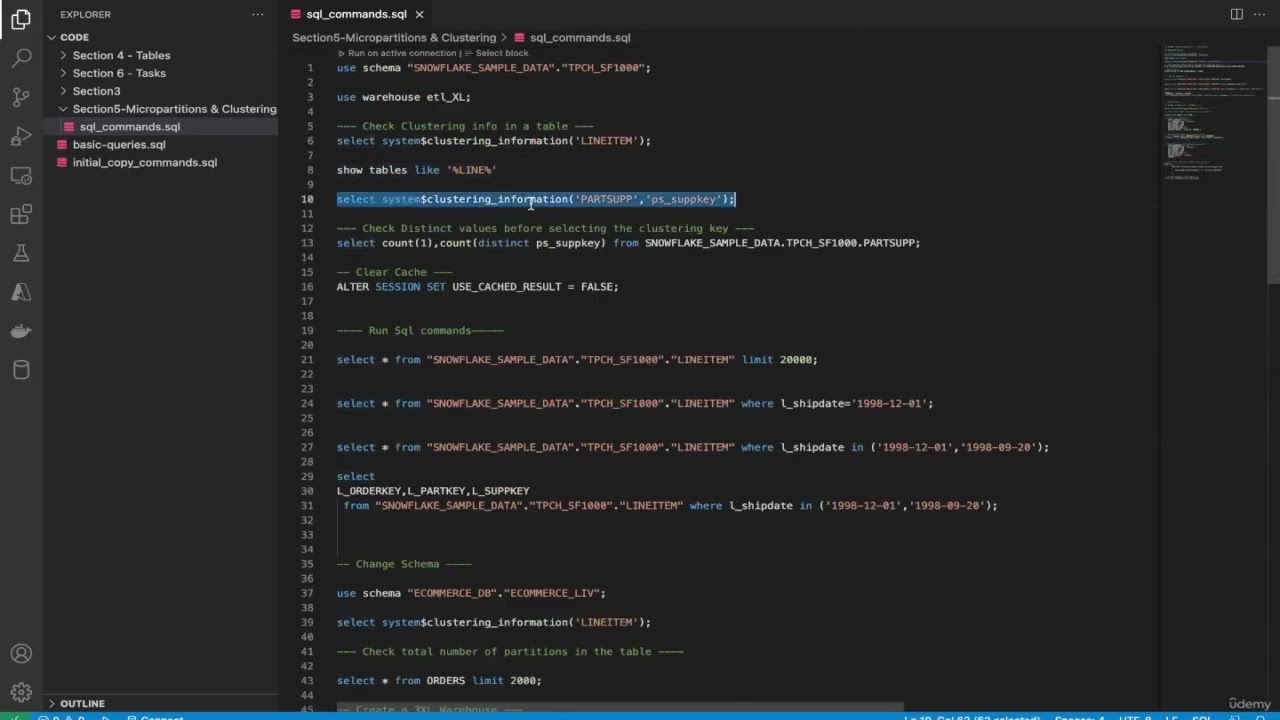Switch to the sql_commands.sql editor tab
Image resolution: width=1280 pixels, height=720 pixels.
(x=356, y=14)
